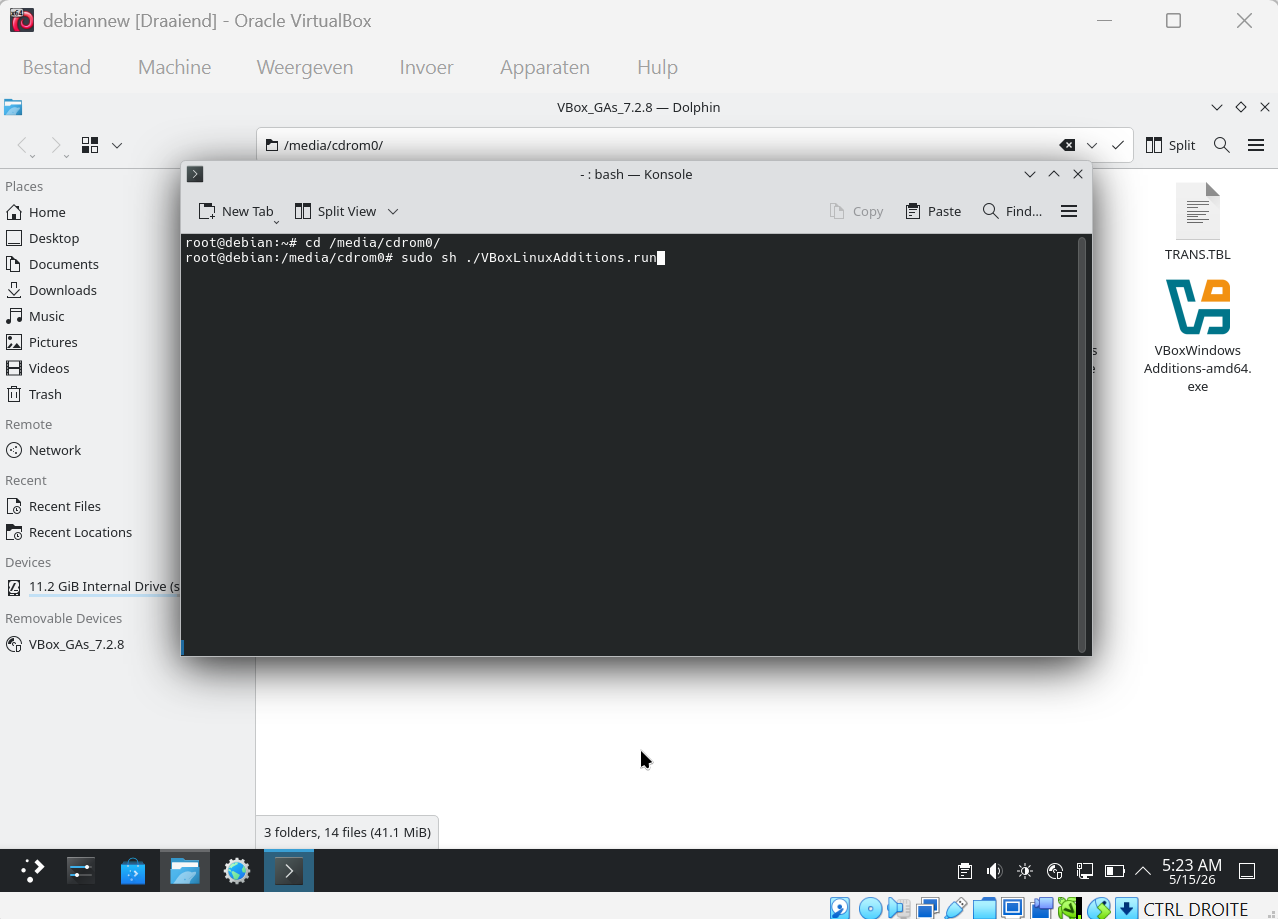Viewport: 1278px width, 919px height.
Task: Go back in Dolphin
Action: (x=24, y=145)
